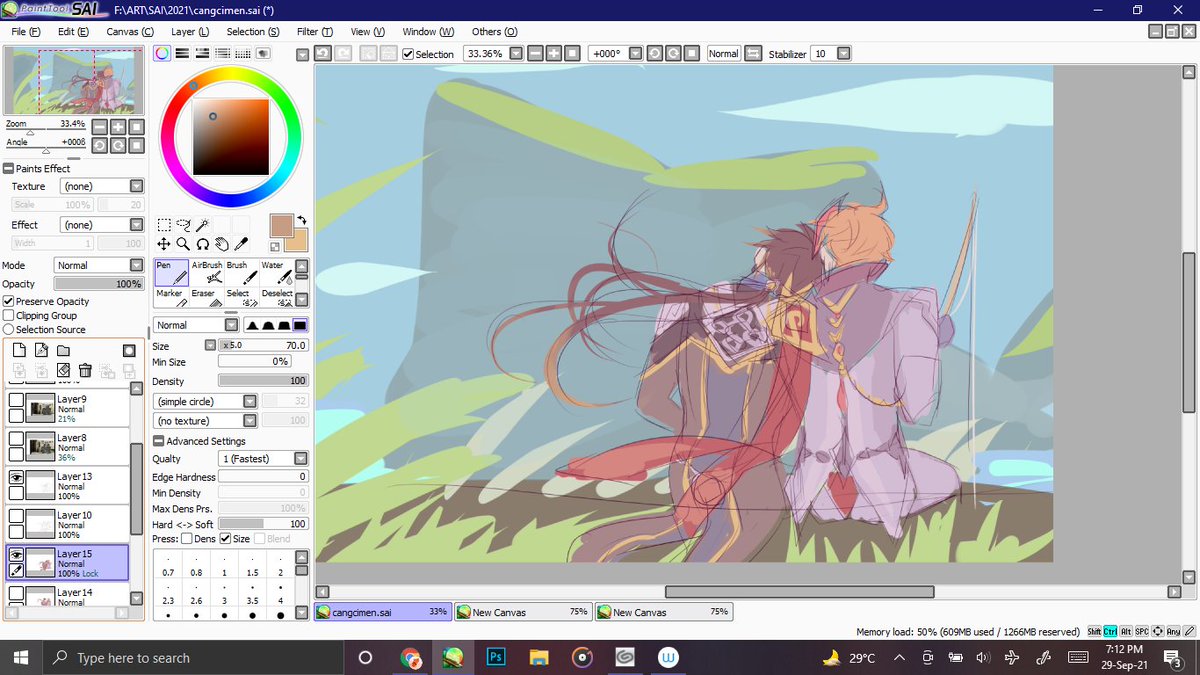Show the color wheel panel

(162, 54)
